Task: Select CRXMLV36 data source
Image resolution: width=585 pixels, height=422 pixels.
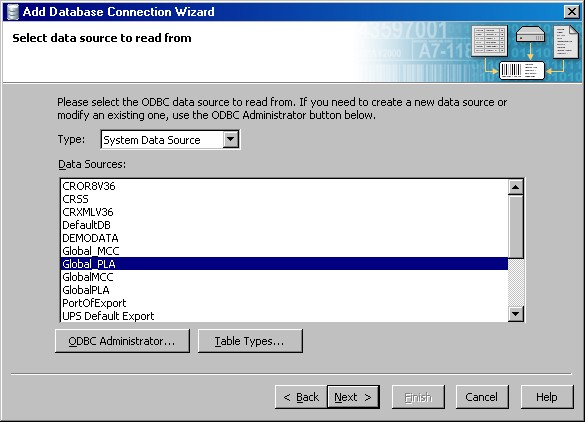Action: (284, 212)
